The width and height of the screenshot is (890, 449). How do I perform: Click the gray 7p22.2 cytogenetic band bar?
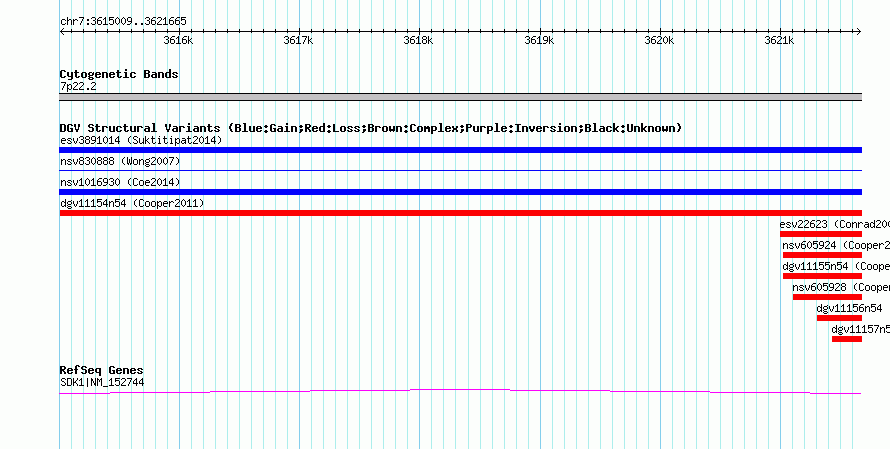click(x=460, y=97)
